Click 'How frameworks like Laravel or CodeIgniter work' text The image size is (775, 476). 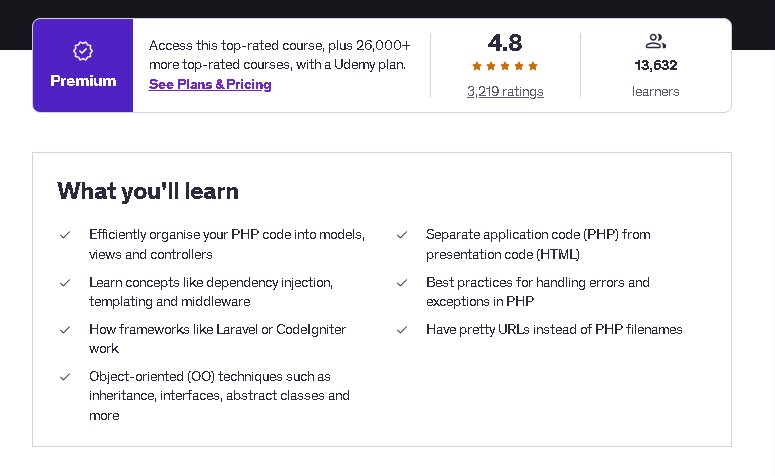pos(217,339)
